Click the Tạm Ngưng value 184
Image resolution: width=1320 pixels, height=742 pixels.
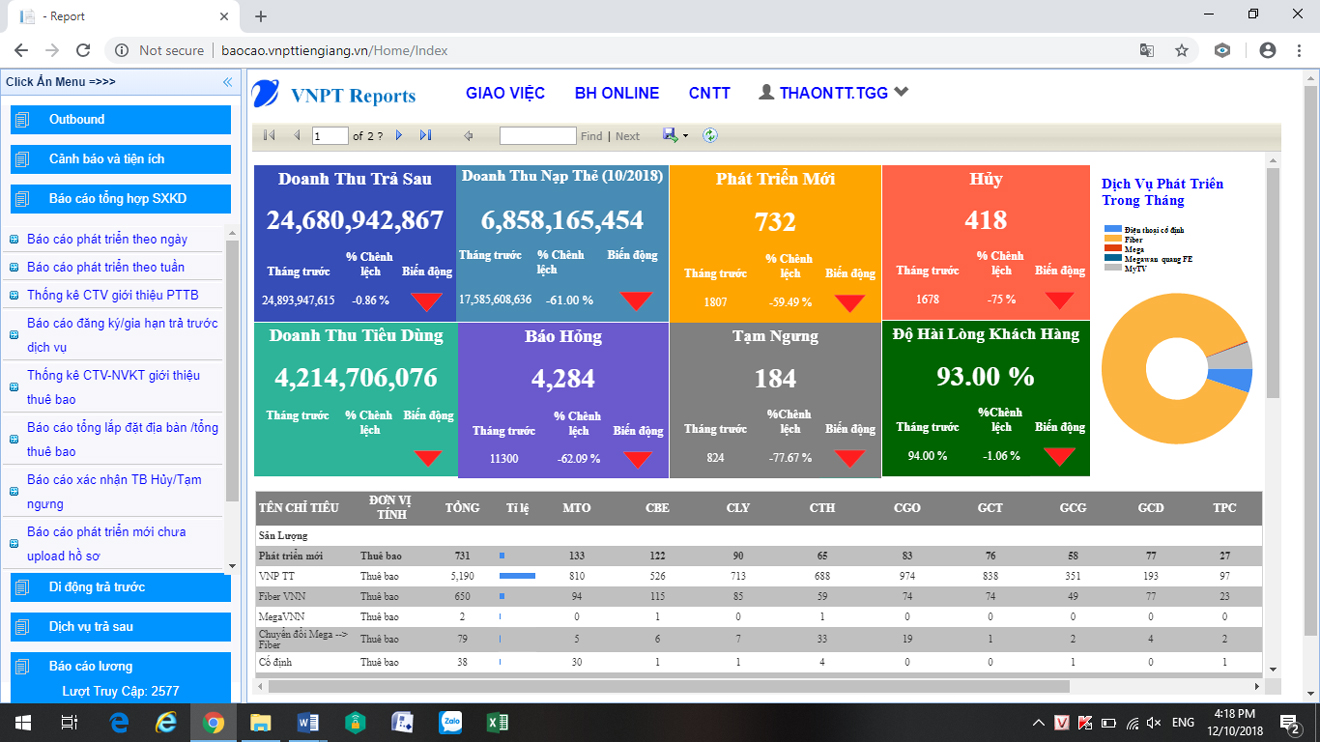coord(775,379)
